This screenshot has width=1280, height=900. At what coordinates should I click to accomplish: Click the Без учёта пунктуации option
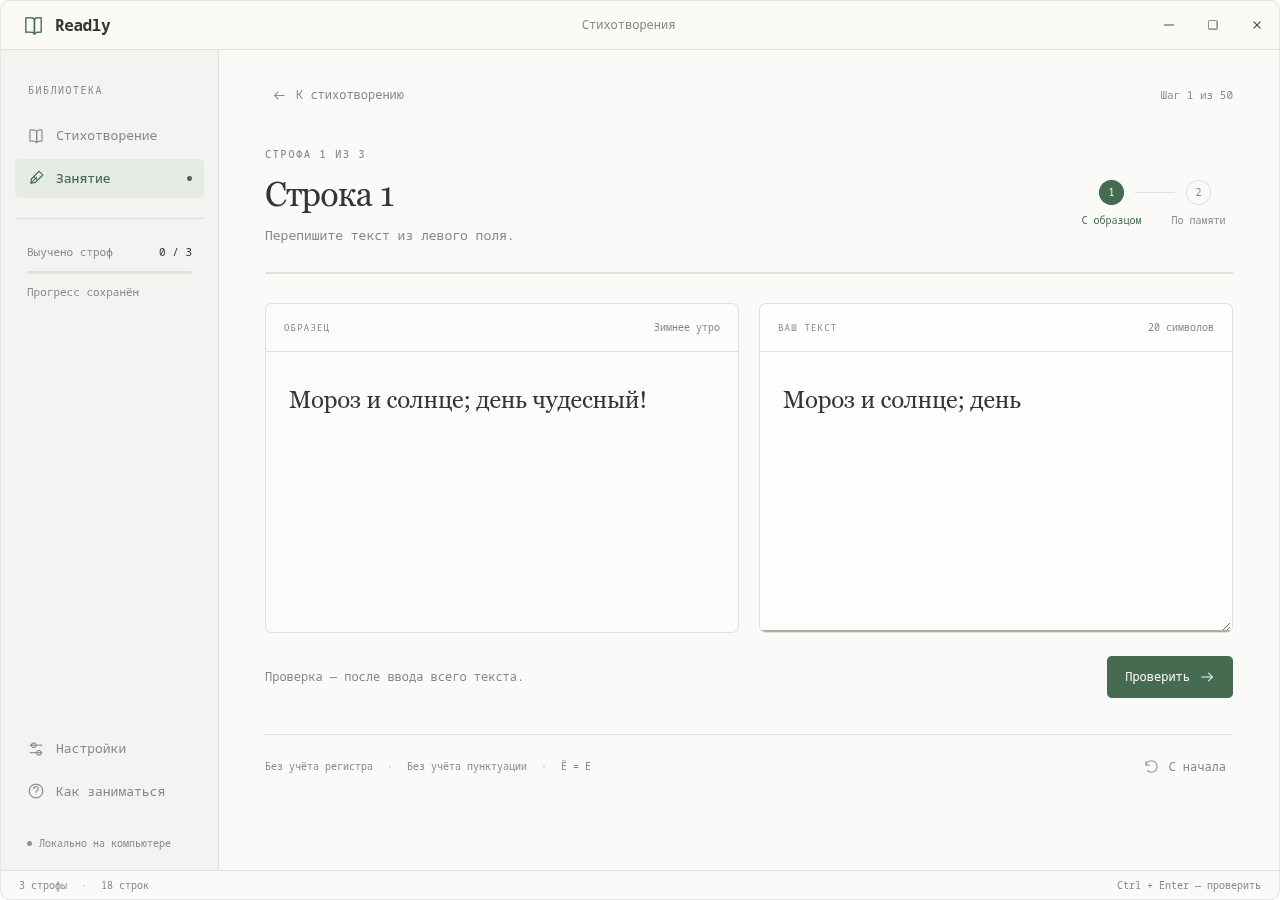(x=467, y=767)
